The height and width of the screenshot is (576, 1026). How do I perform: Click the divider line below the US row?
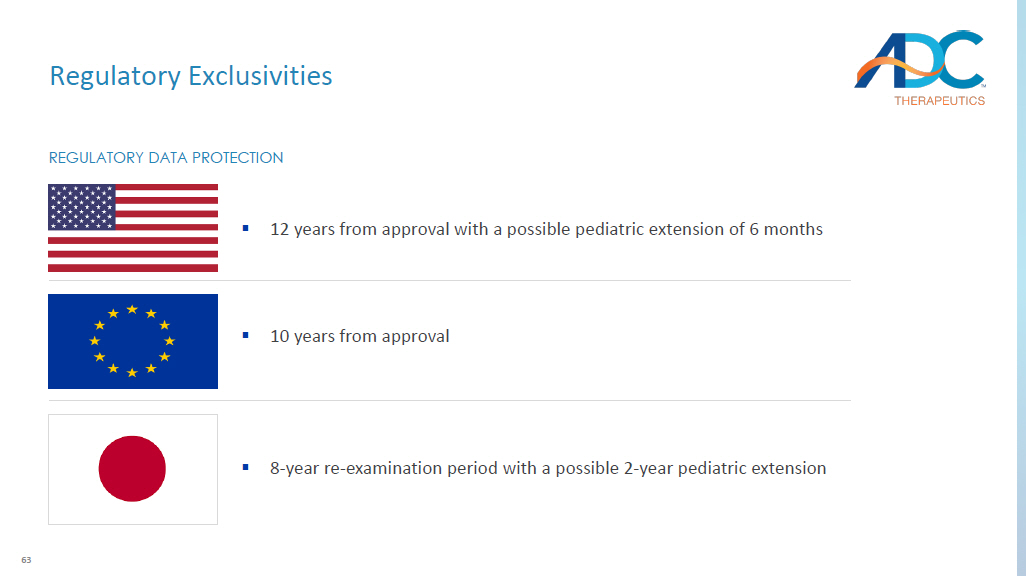point(450,281)
